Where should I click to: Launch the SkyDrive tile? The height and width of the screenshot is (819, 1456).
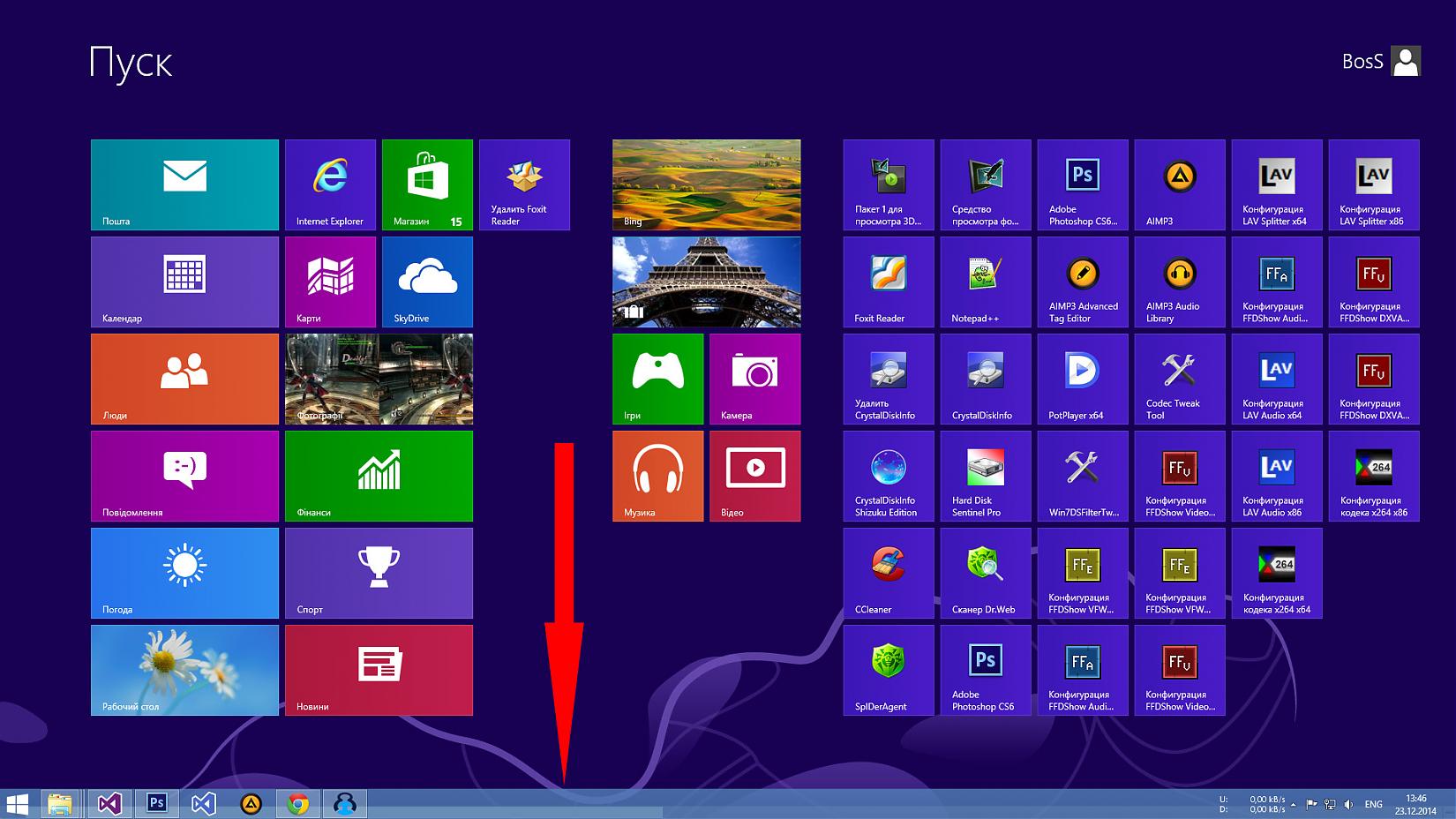427,282
